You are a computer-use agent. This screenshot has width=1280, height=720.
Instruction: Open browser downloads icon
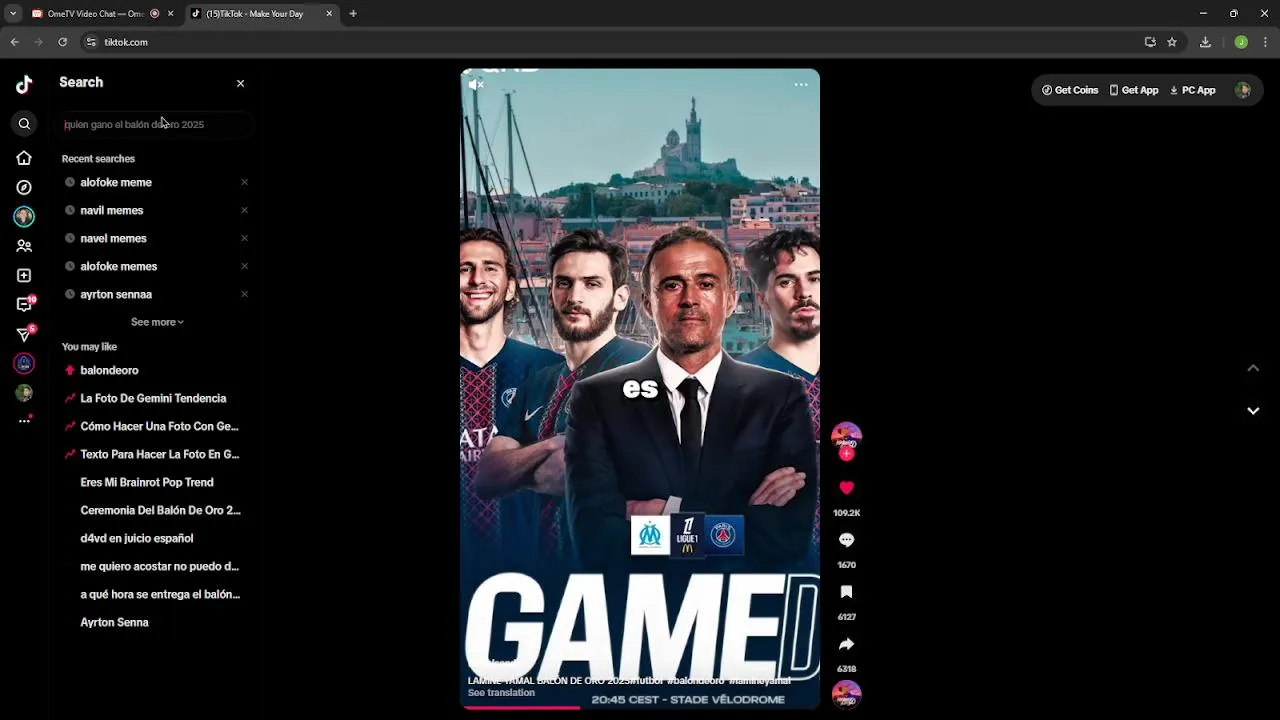click(x=1205, y=42)
